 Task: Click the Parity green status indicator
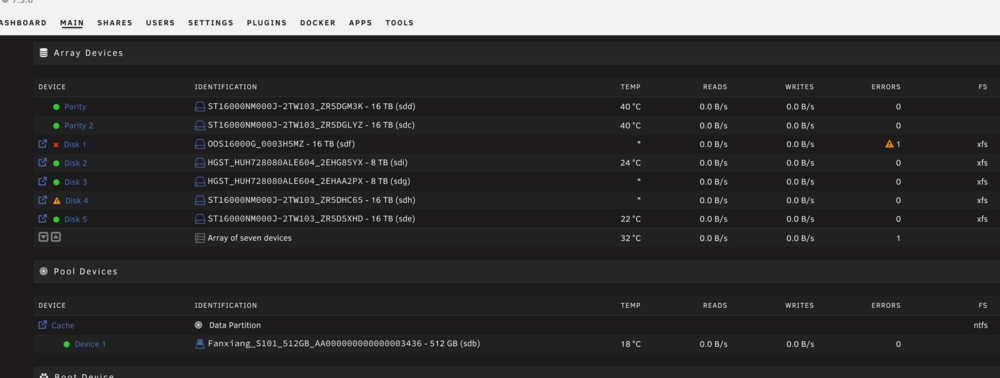pos(56,107)
